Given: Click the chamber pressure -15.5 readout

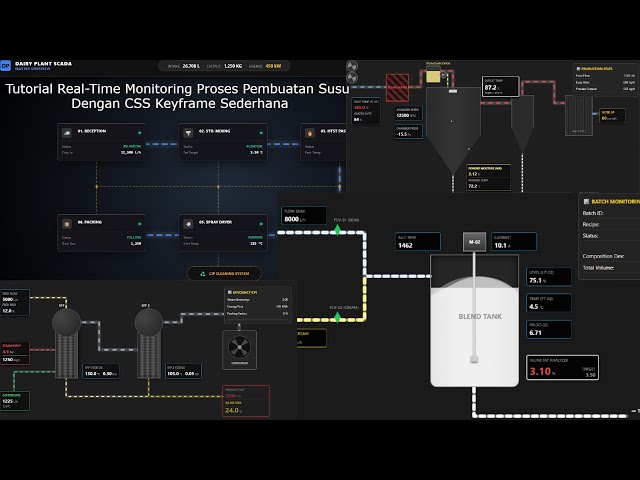Looking at the screenshot, I should (408, 131).
